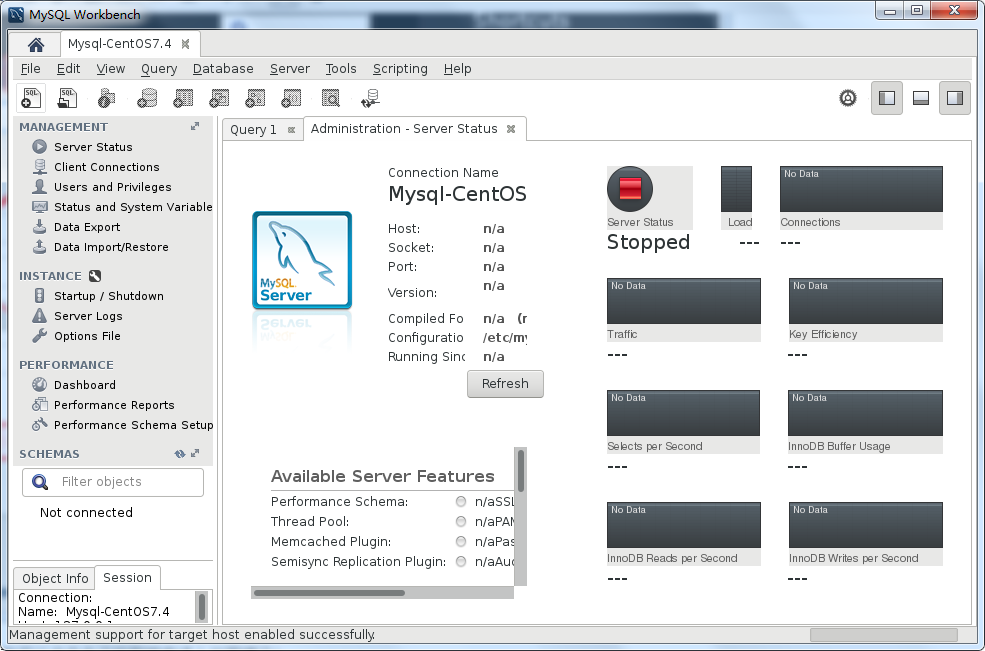The image size is (985, 651).
Task: Click the Thread Pool feature indicator
Action: pyautogui.click(x=461, y=522)
